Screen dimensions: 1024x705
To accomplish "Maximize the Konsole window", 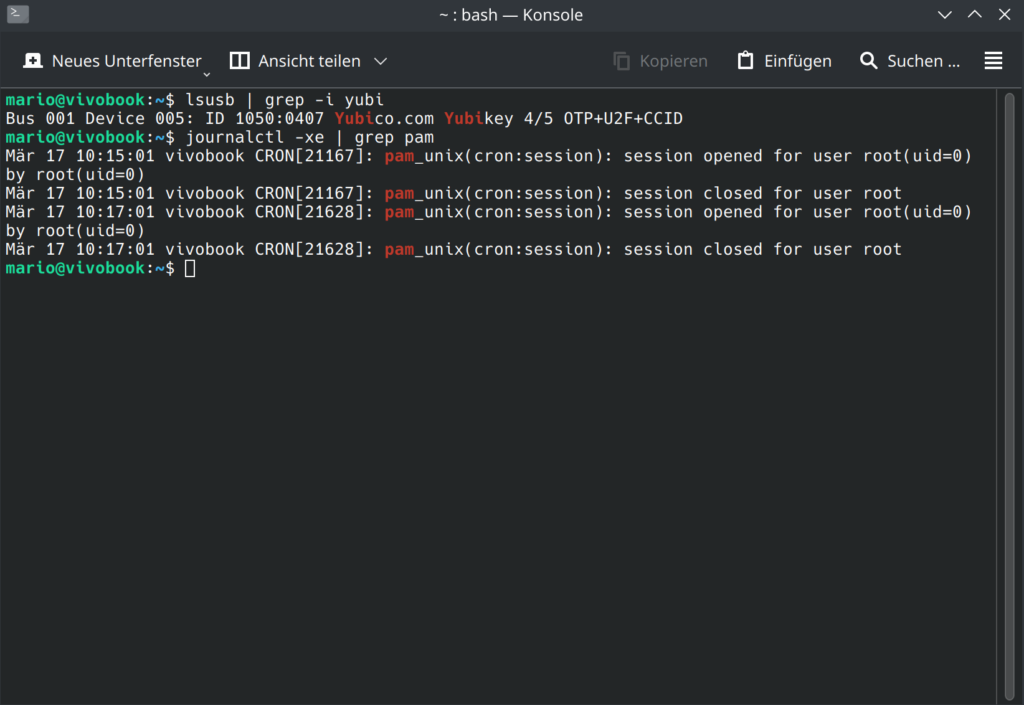I will pyautogui.click(x=974, y=14).
